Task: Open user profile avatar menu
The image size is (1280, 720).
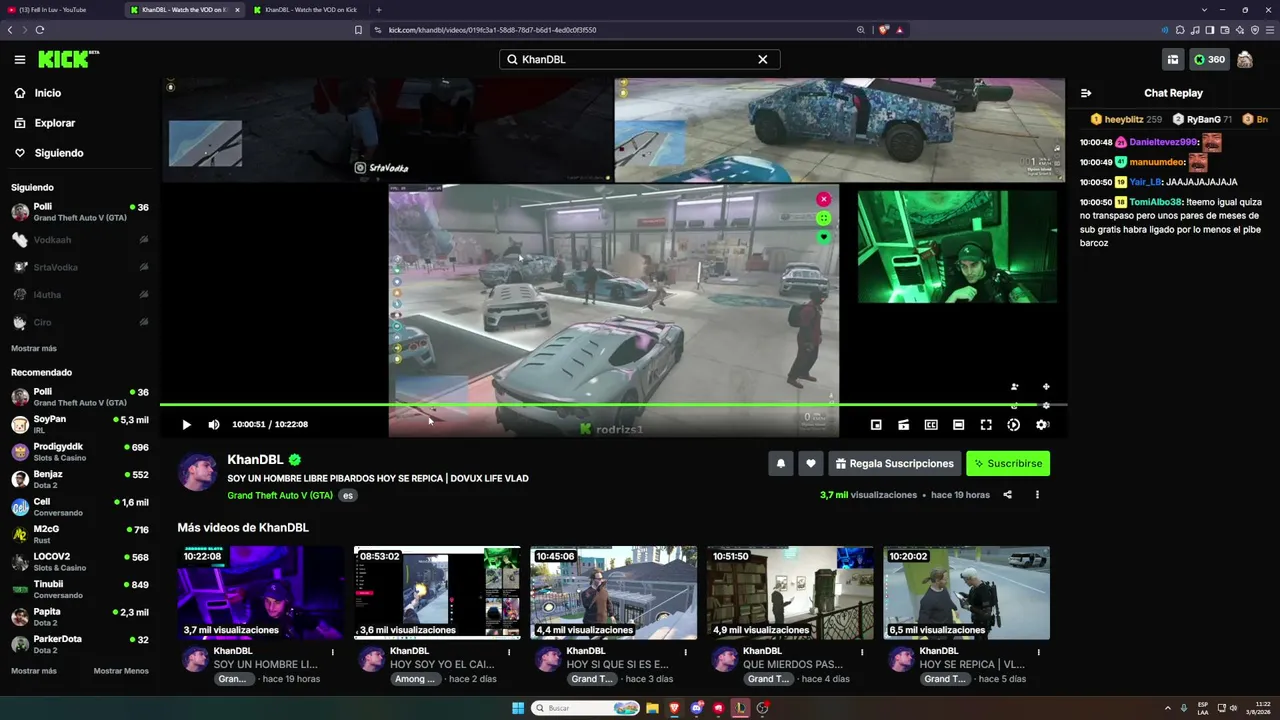Action: pos(1245,60)
